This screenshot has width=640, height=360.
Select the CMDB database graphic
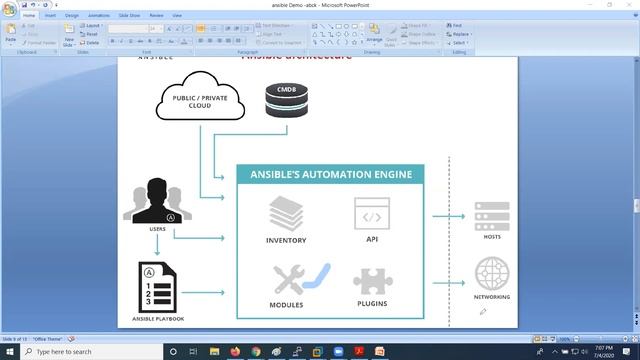pyautogui.click(x=287, y=100)
